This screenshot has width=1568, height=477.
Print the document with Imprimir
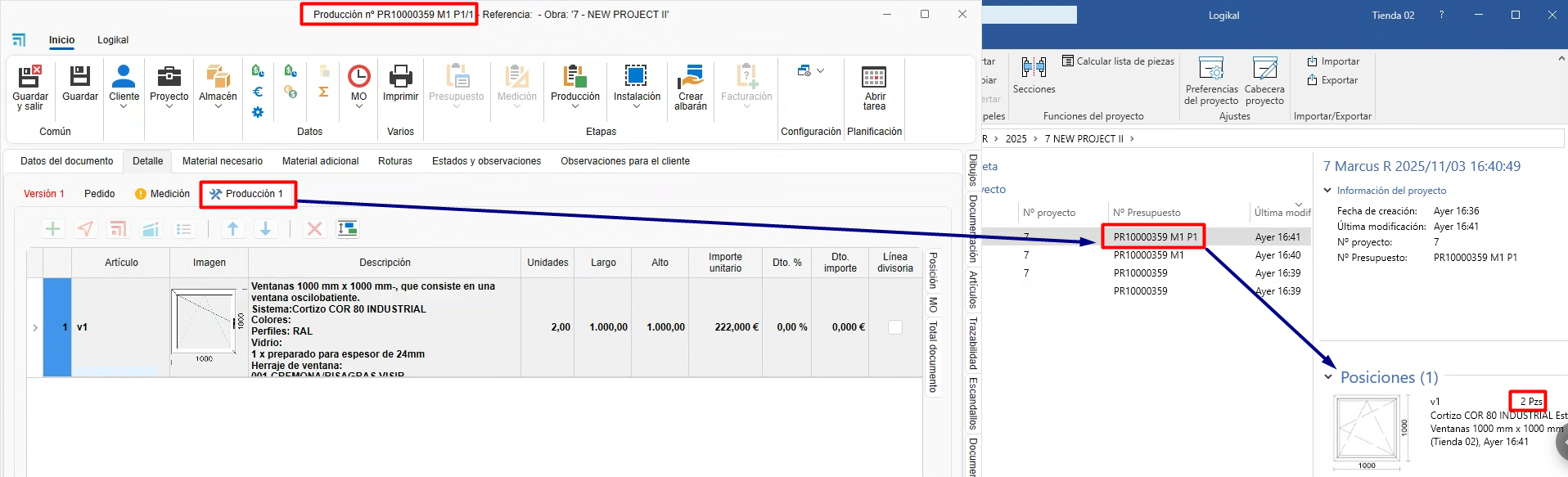pyautogui.click(x=400, y=77)
